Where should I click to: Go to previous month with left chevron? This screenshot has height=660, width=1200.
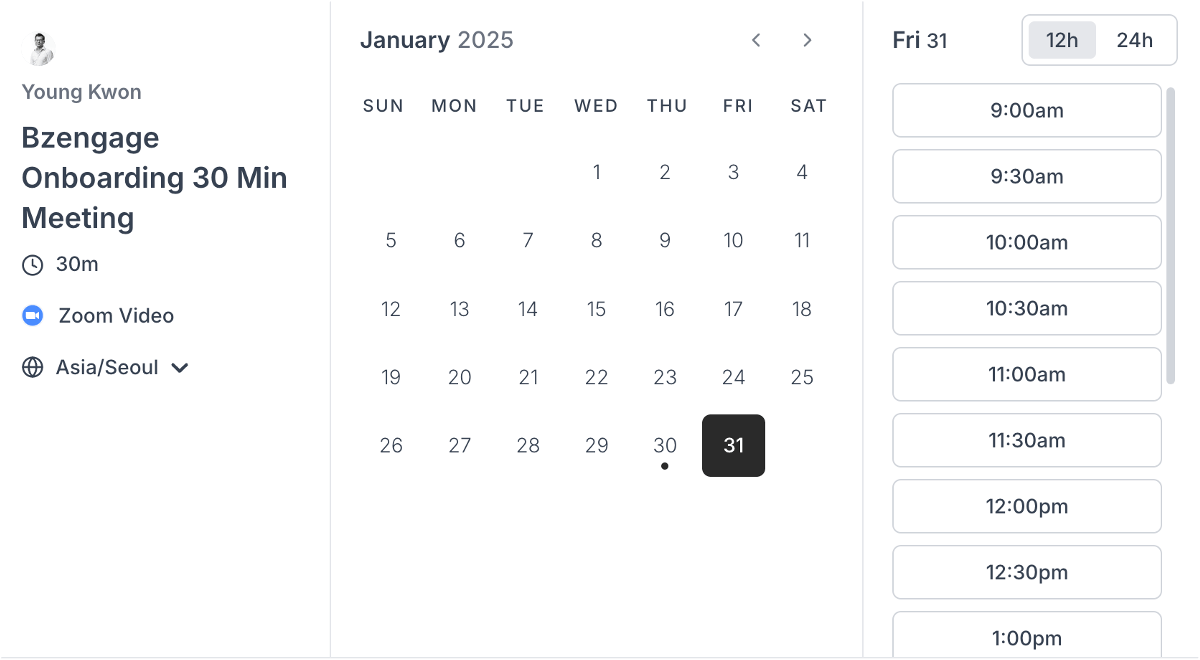[756, 40]
